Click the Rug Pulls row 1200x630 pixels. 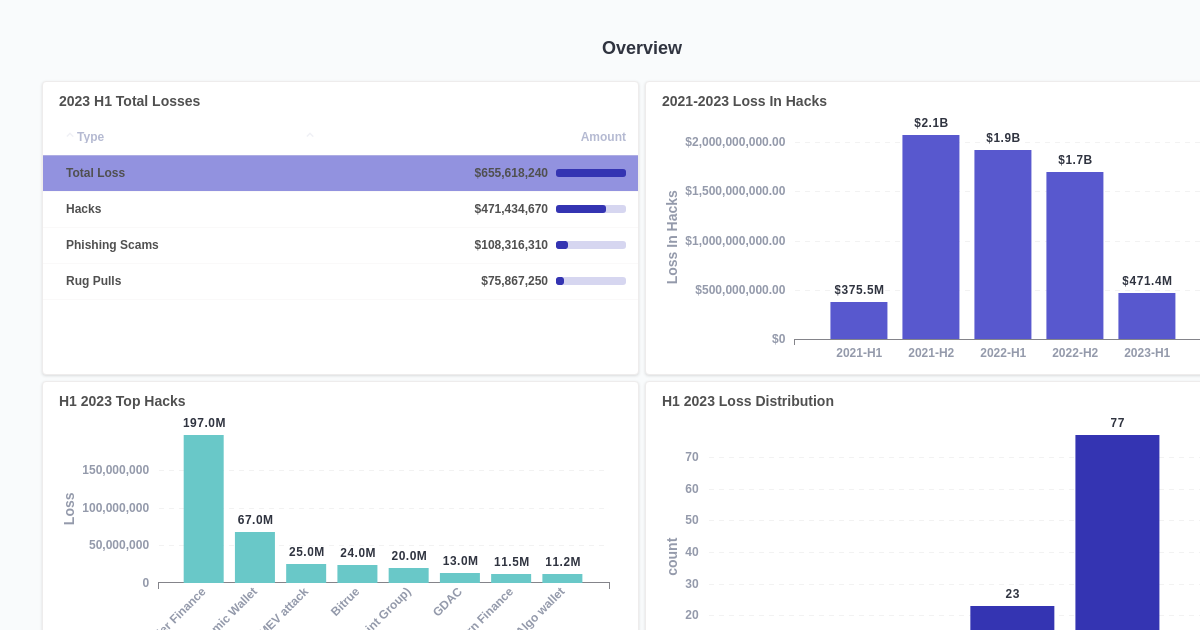pos(340,281)
